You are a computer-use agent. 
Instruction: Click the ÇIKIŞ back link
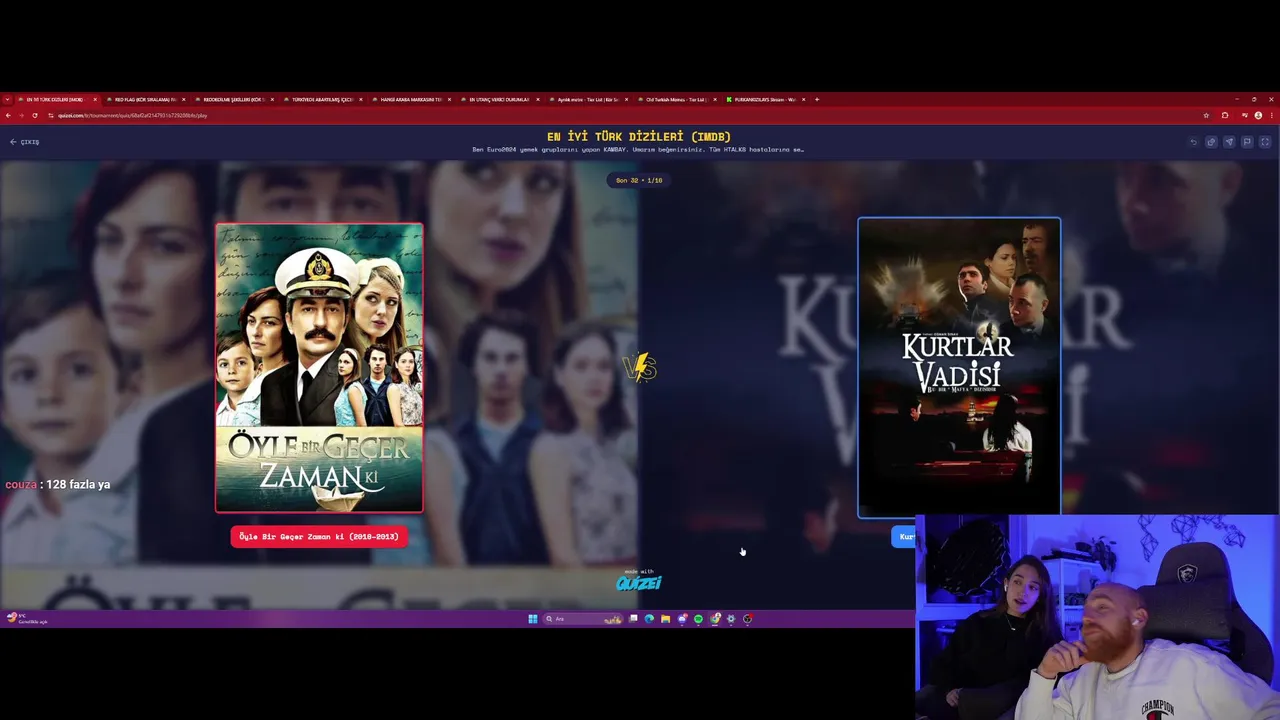tap(25, 142)
